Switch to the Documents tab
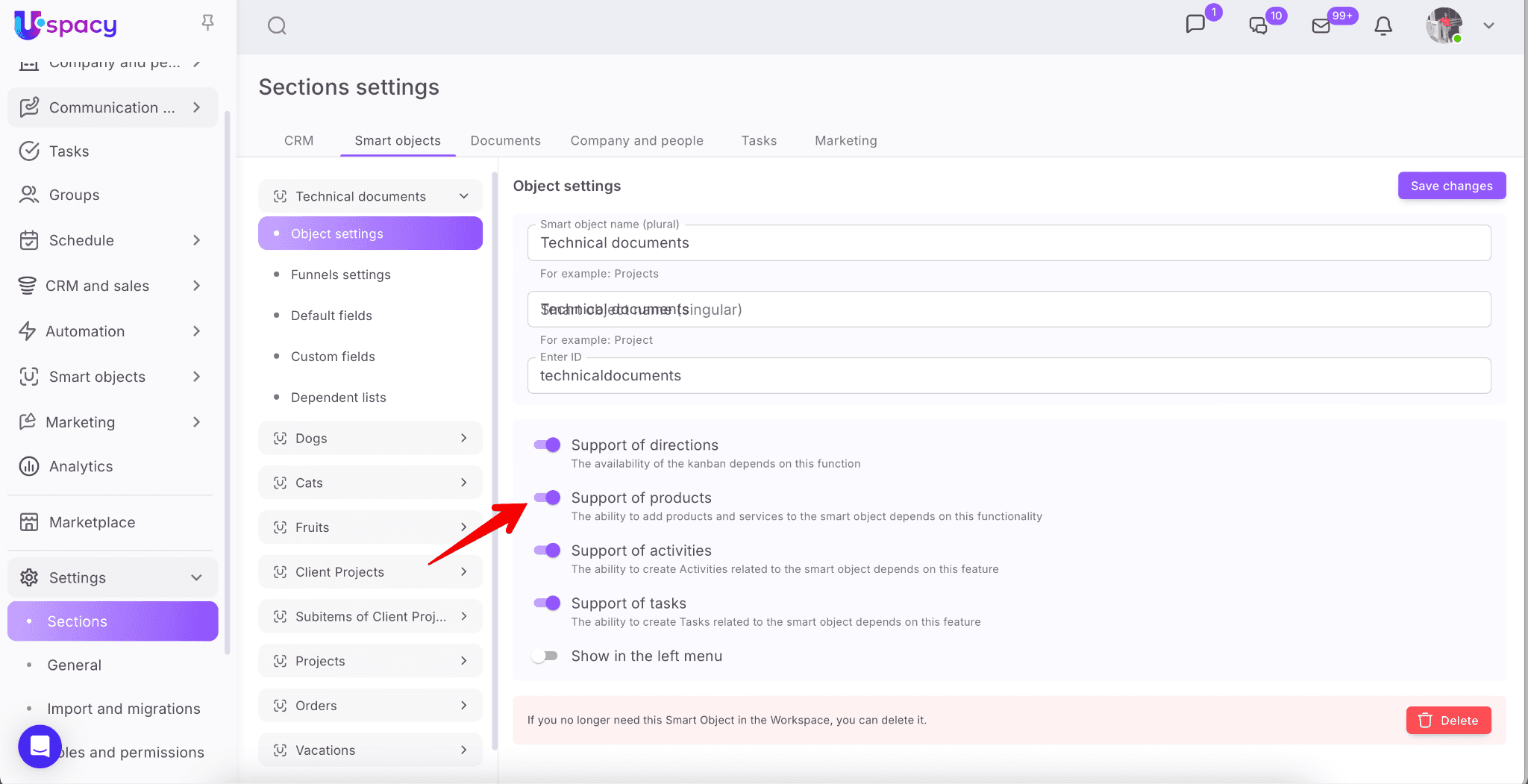Viewport: 1528px width, 784px height. pyautogui.click(x=505, y=140)
